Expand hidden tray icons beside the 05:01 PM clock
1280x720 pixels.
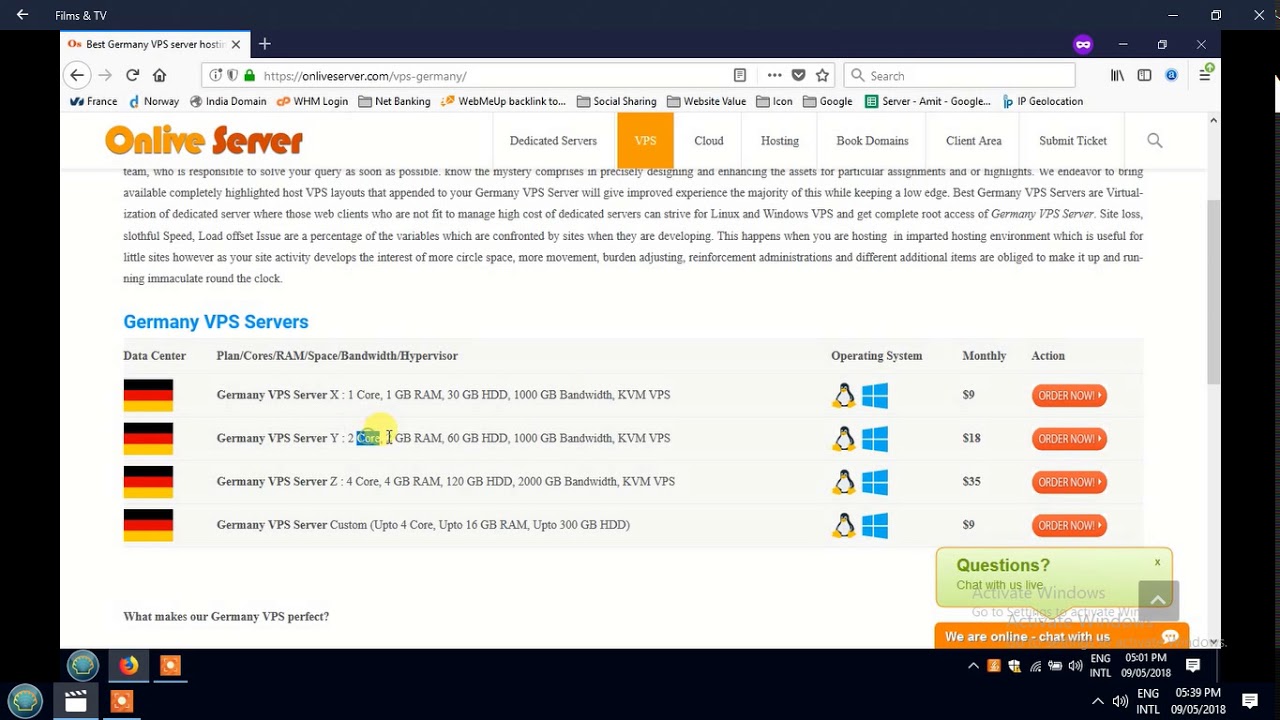click(x=973, y=666)
